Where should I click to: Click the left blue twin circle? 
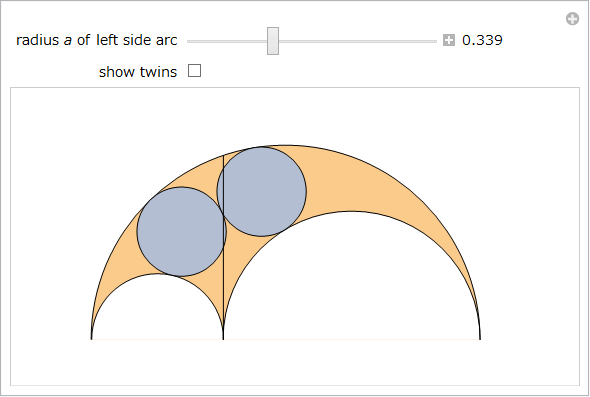click(x=182, y=232)
